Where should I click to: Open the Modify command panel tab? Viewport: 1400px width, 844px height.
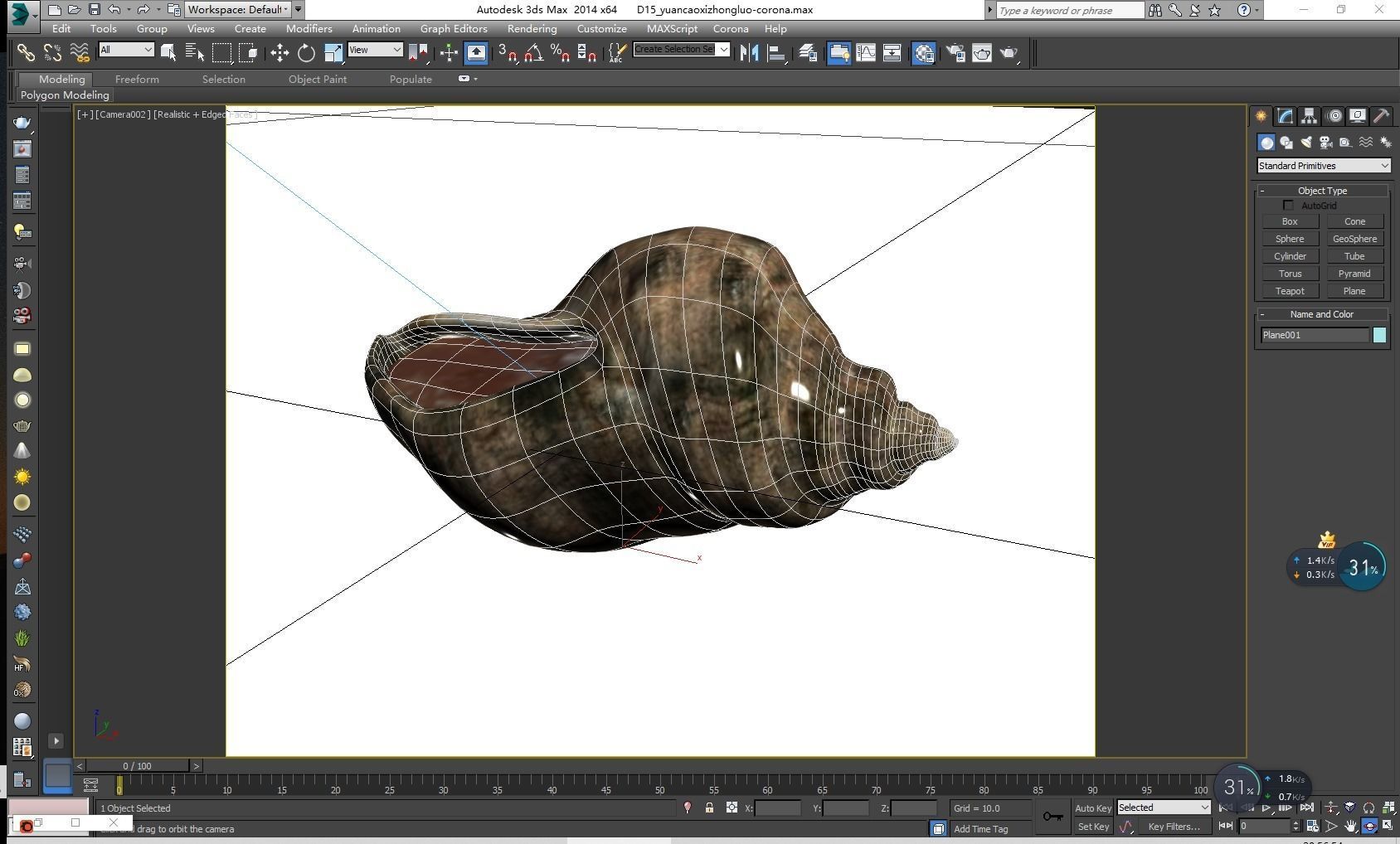(x=1285, y=116)
